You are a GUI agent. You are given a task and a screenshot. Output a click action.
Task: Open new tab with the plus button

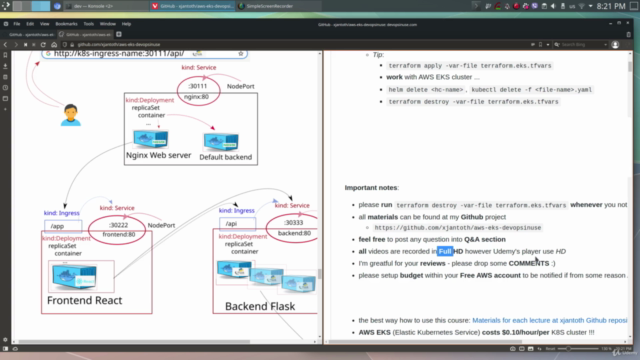[x=119, y=34]
